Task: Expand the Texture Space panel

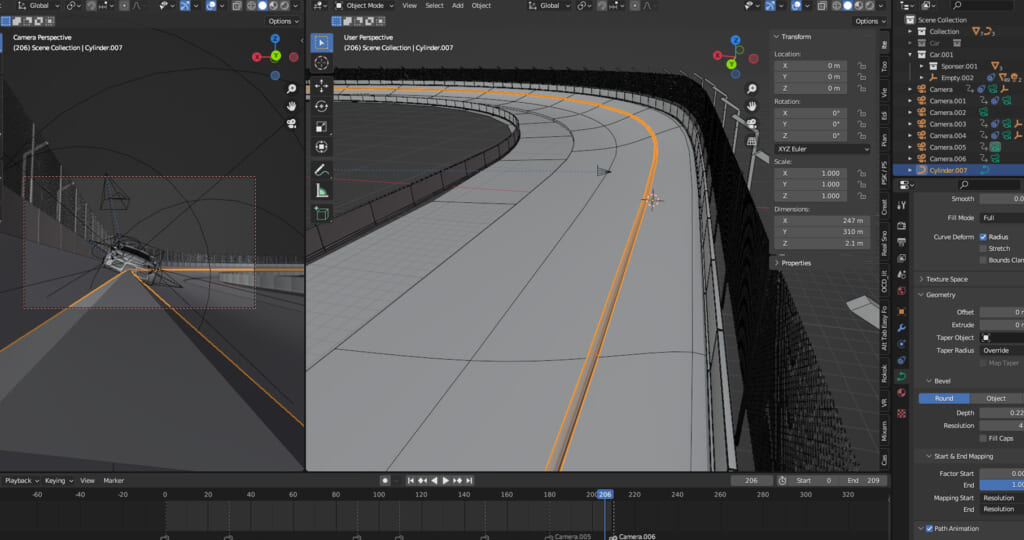Action: click(945, 279)
